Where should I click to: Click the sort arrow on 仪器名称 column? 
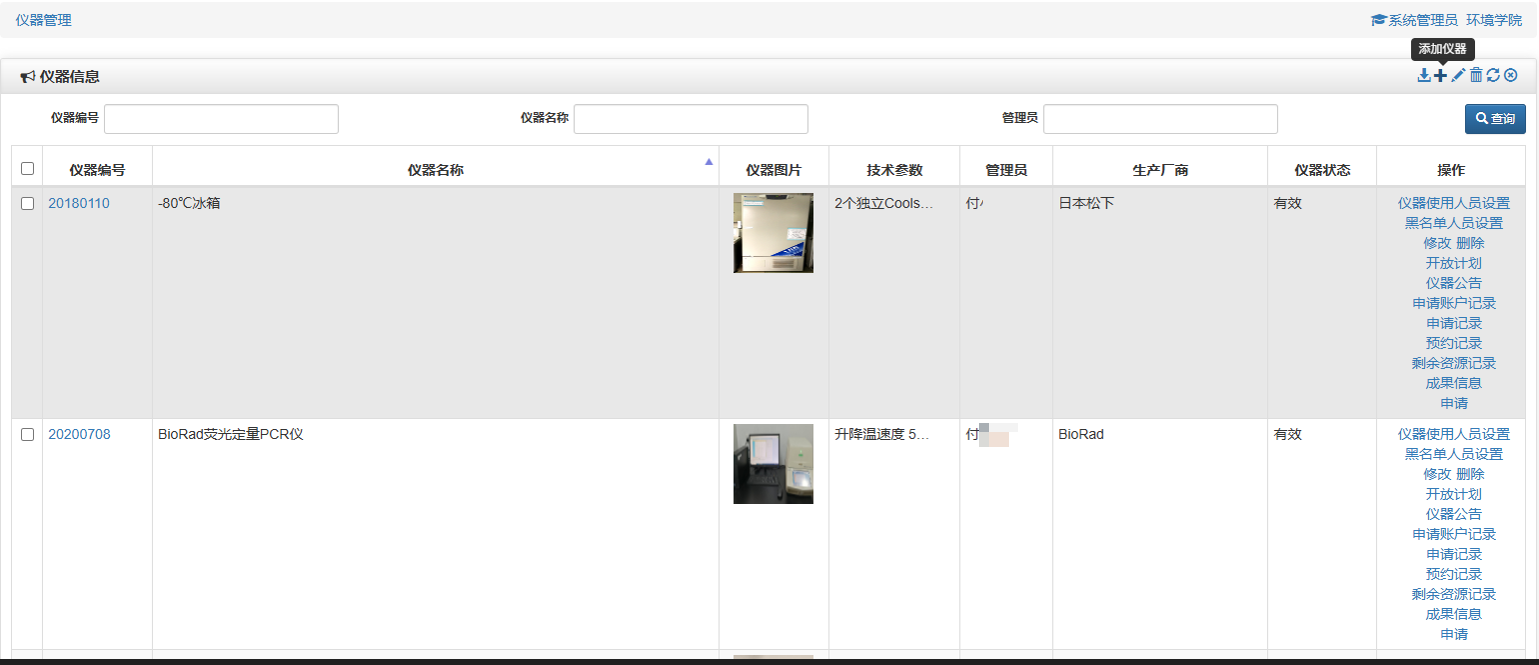(x=708, y=160)
